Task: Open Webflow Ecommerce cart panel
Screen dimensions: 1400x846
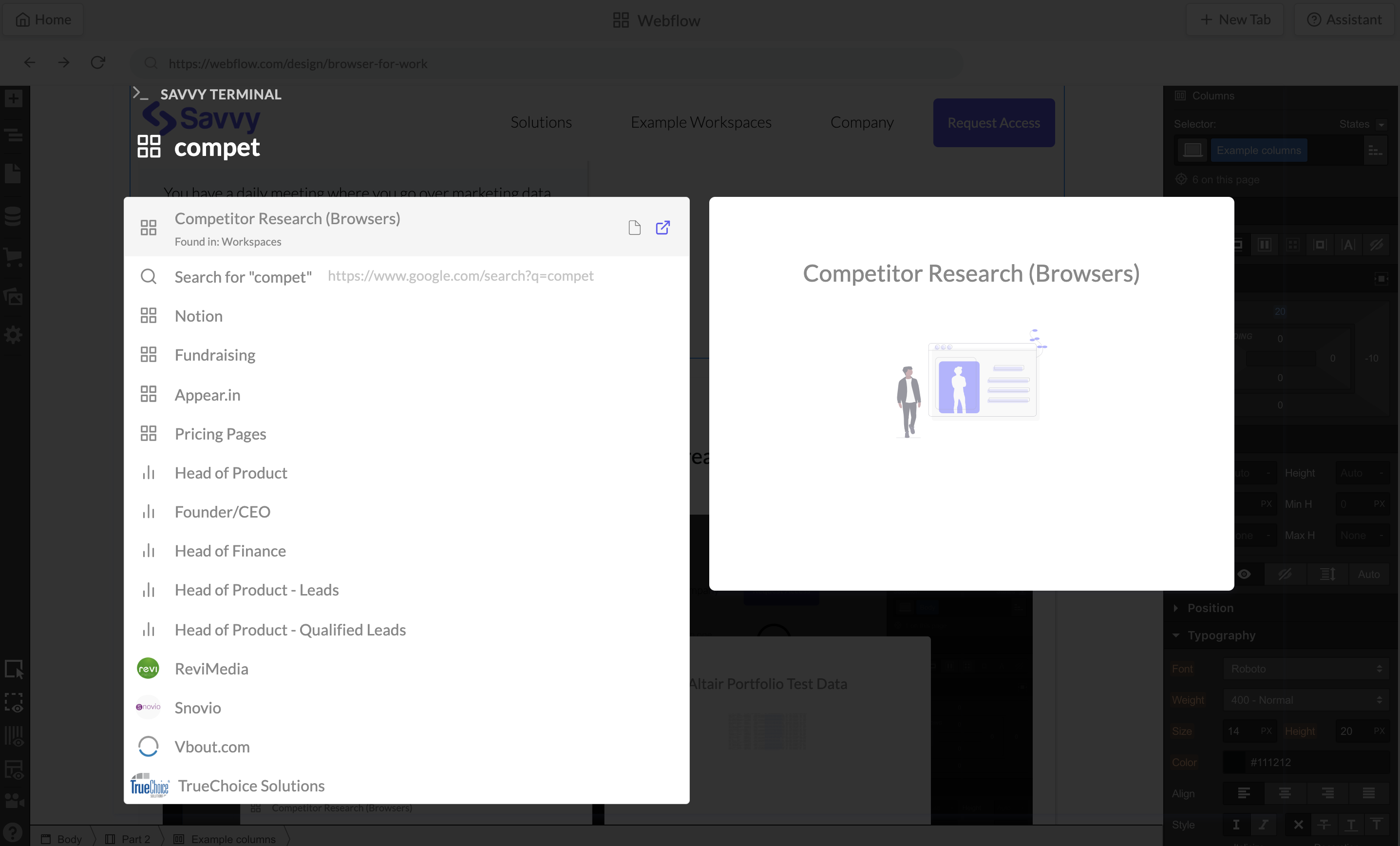Action: click(14, 256)
